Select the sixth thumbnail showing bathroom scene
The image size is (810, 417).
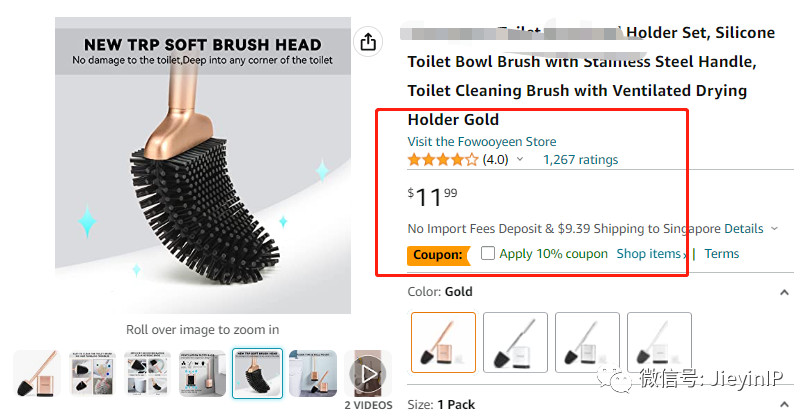[313, 374]
